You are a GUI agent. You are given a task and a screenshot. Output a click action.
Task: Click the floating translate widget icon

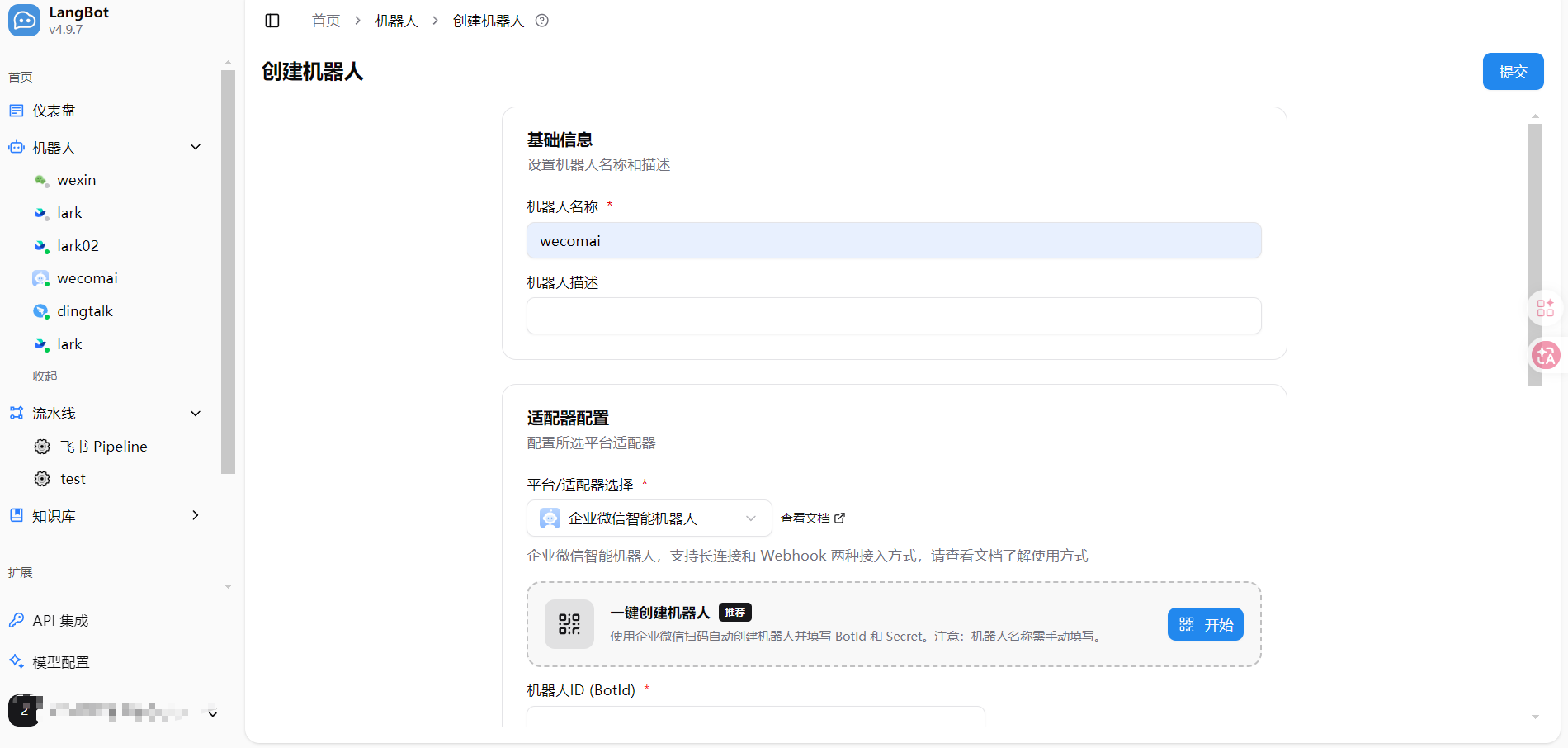pos(1546,355)
